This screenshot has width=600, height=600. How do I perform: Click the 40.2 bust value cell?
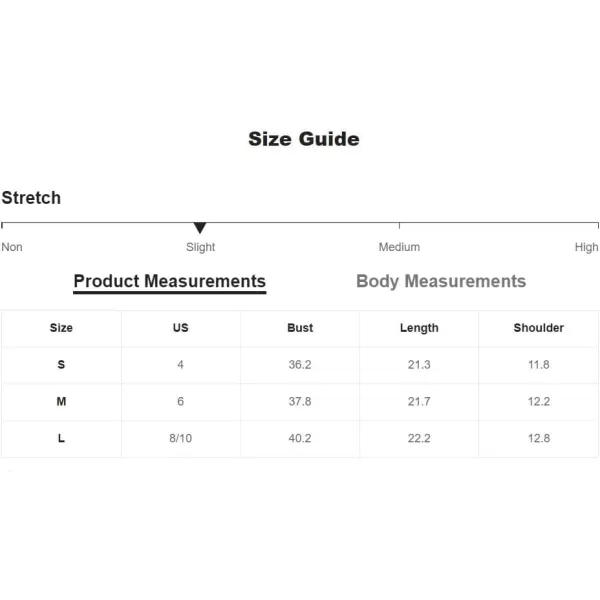[300, 438]
